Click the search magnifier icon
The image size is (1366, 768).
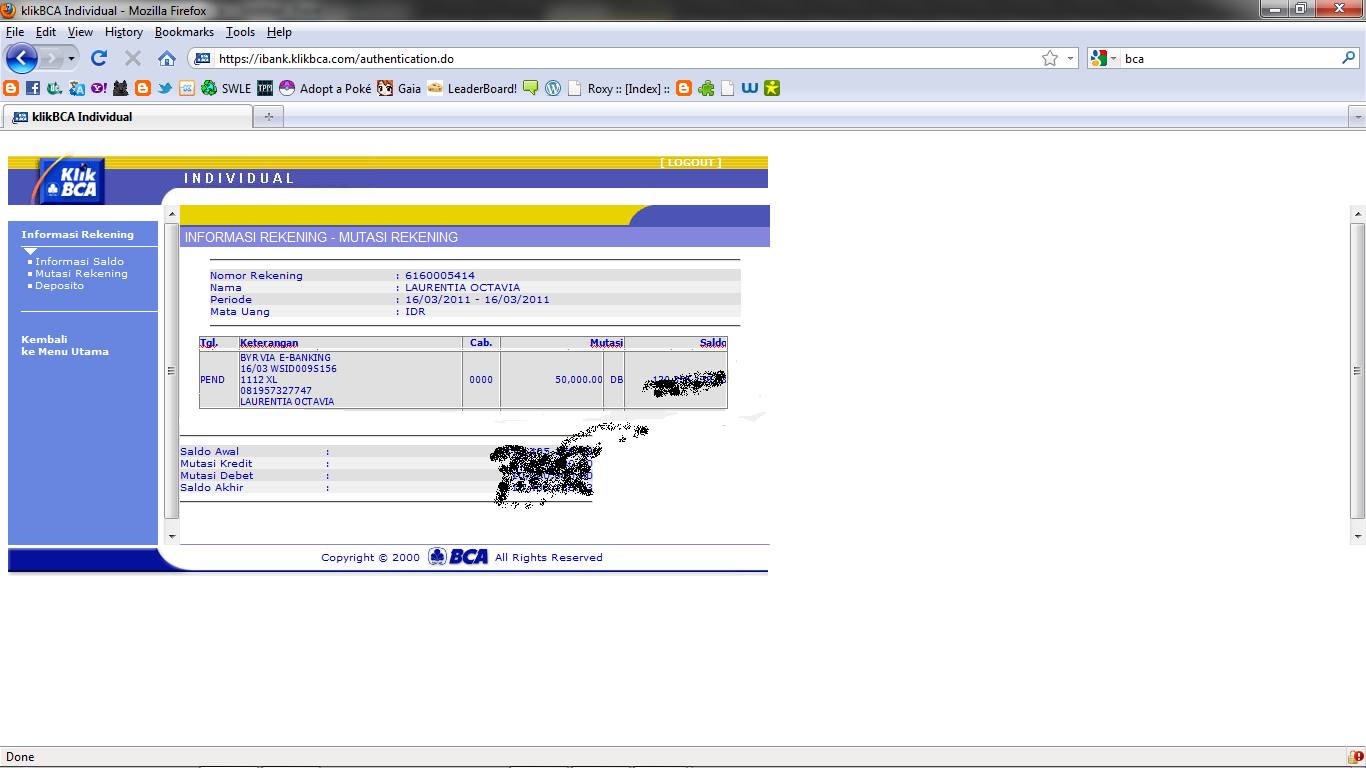[x=1348, y=58]
